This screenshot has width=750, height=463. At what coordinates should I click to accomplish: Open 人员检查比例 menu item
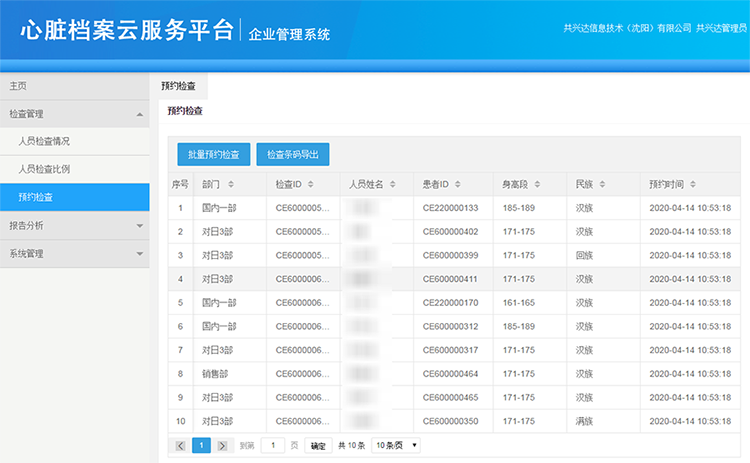(x=75, y=169)
